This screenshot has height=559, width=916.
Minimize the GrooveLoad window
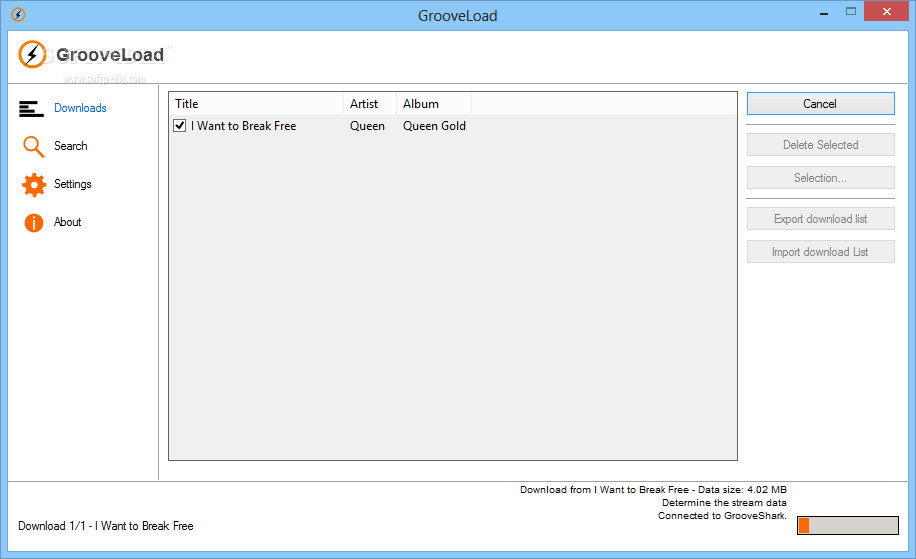824,12
